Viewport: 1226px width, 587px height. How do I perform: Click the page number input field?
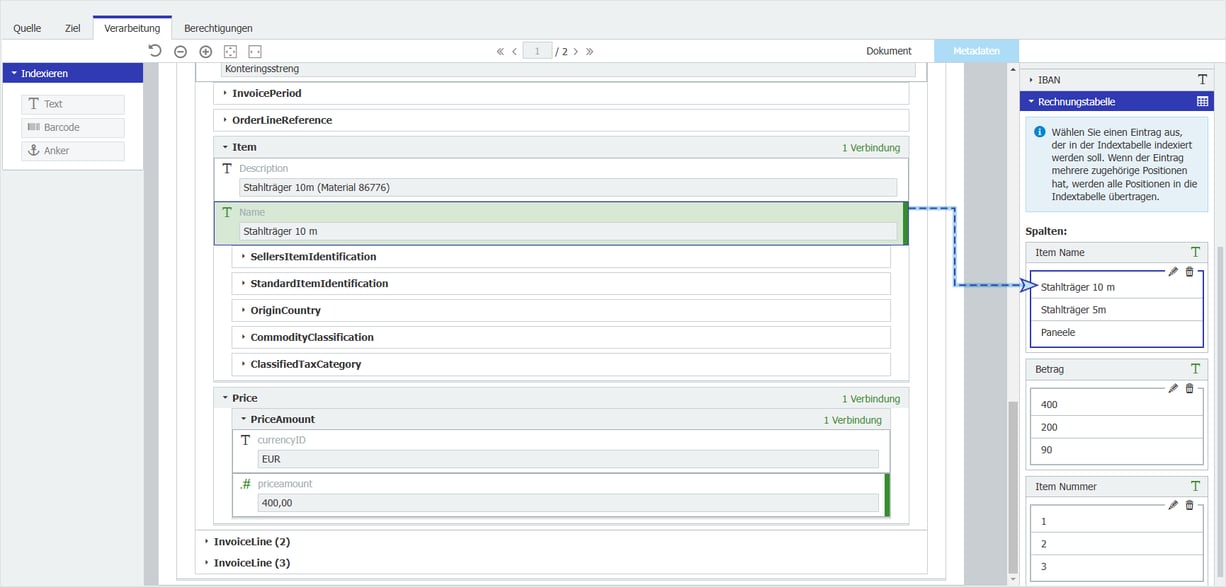[x=537, y=51]
